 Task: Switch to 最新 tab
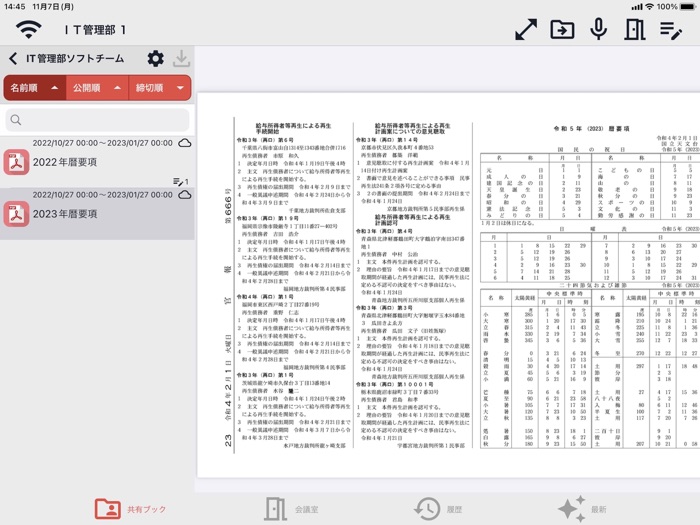(583, 509)
